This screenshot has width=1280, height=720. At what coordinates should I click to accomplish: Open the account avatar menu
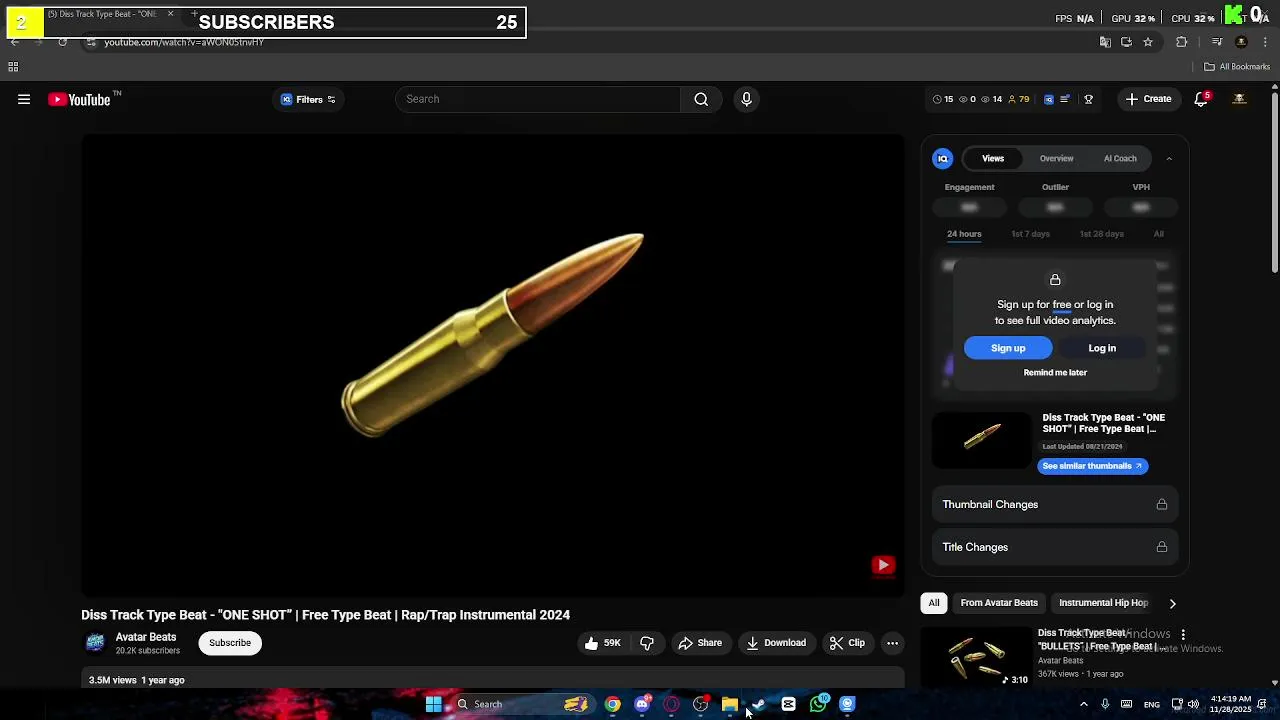1239,99
